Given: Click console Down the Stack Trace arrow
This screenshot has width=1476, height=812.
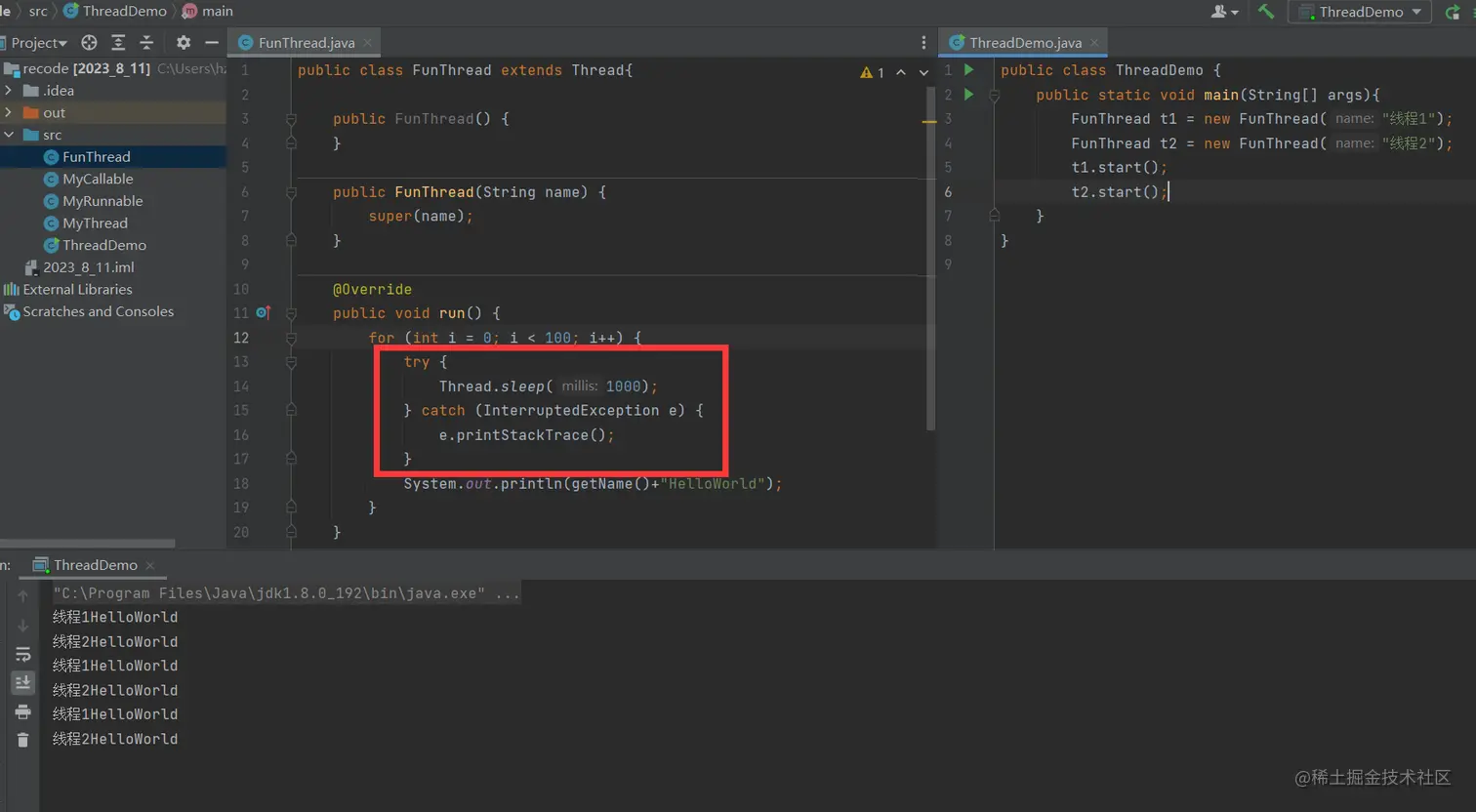Looking at the screenshot, I should 22,626.
